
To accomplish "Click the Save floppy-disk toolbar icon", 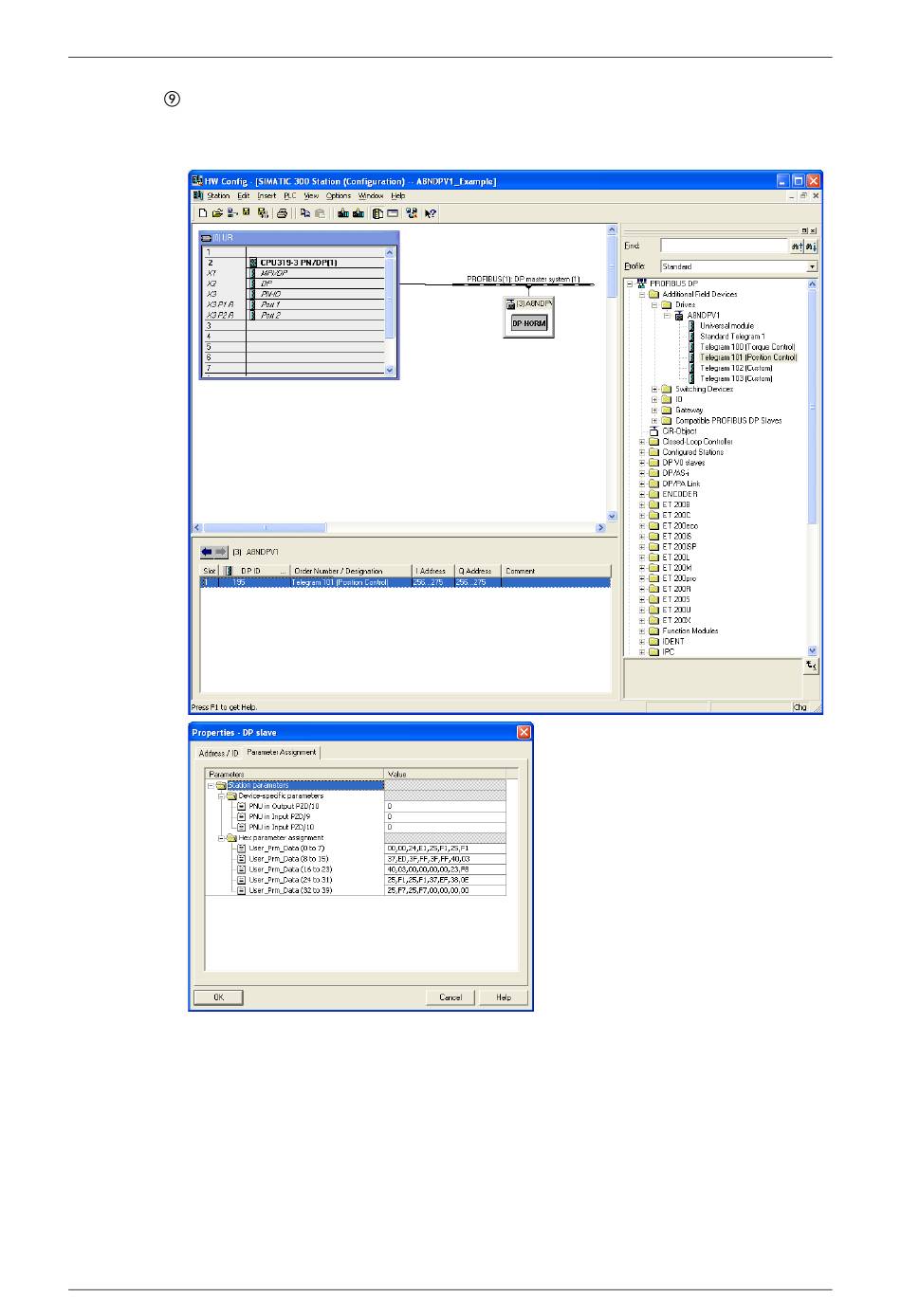I will coord(247,213).
